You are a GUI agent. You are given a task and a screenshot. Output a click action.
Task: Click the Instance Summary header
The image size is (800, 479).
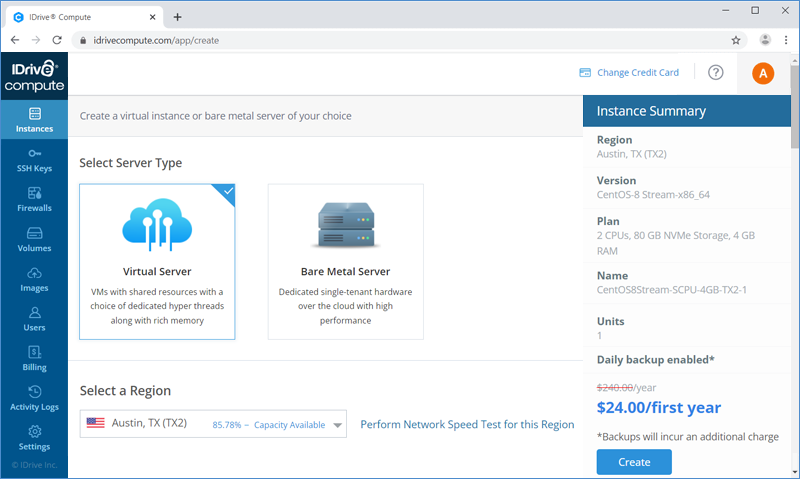click(687, 111)
